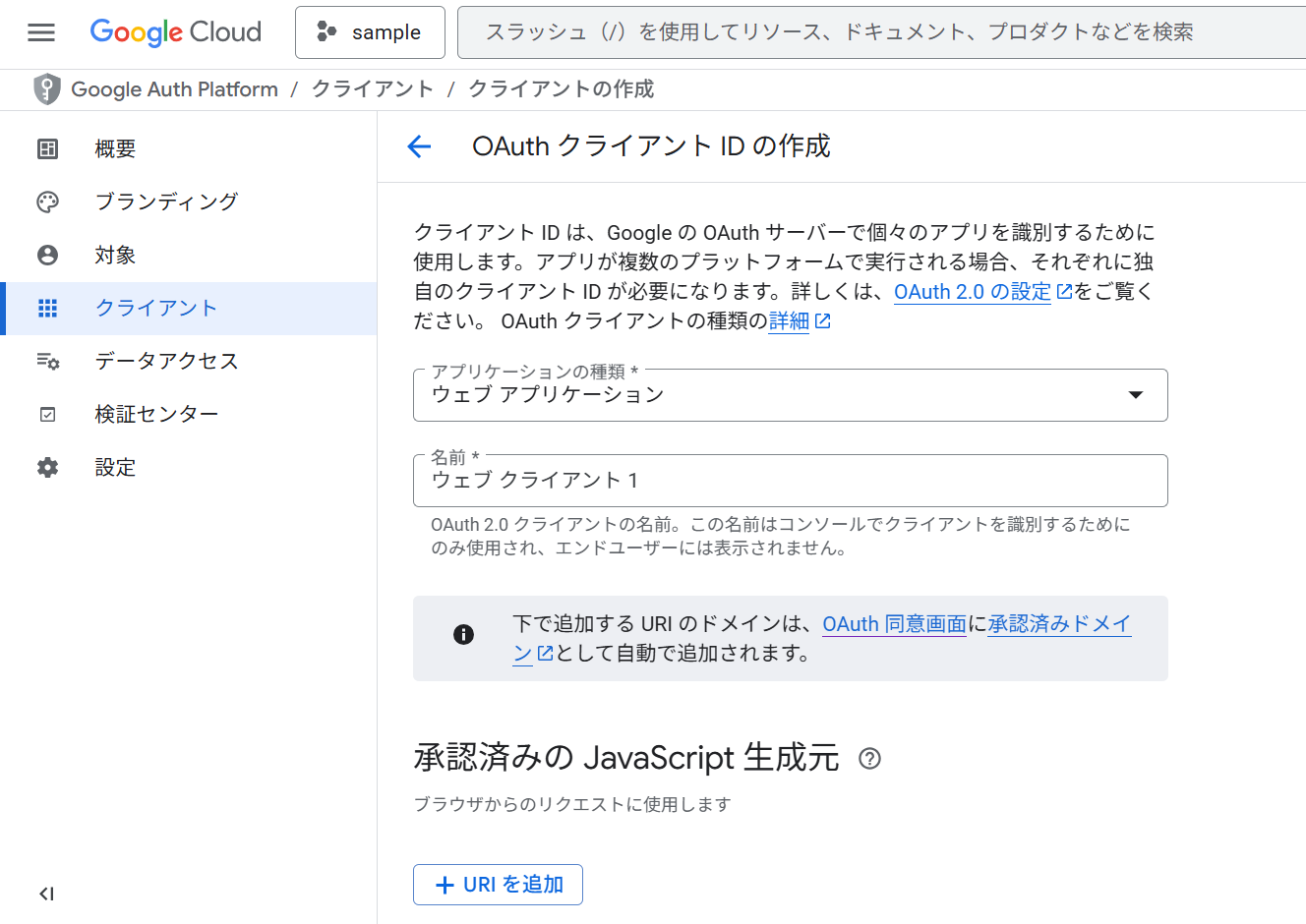Navigate to クライアント via the breadcrumb
The width and height of the screenshot is (1306, 924).
pos(373,88)
